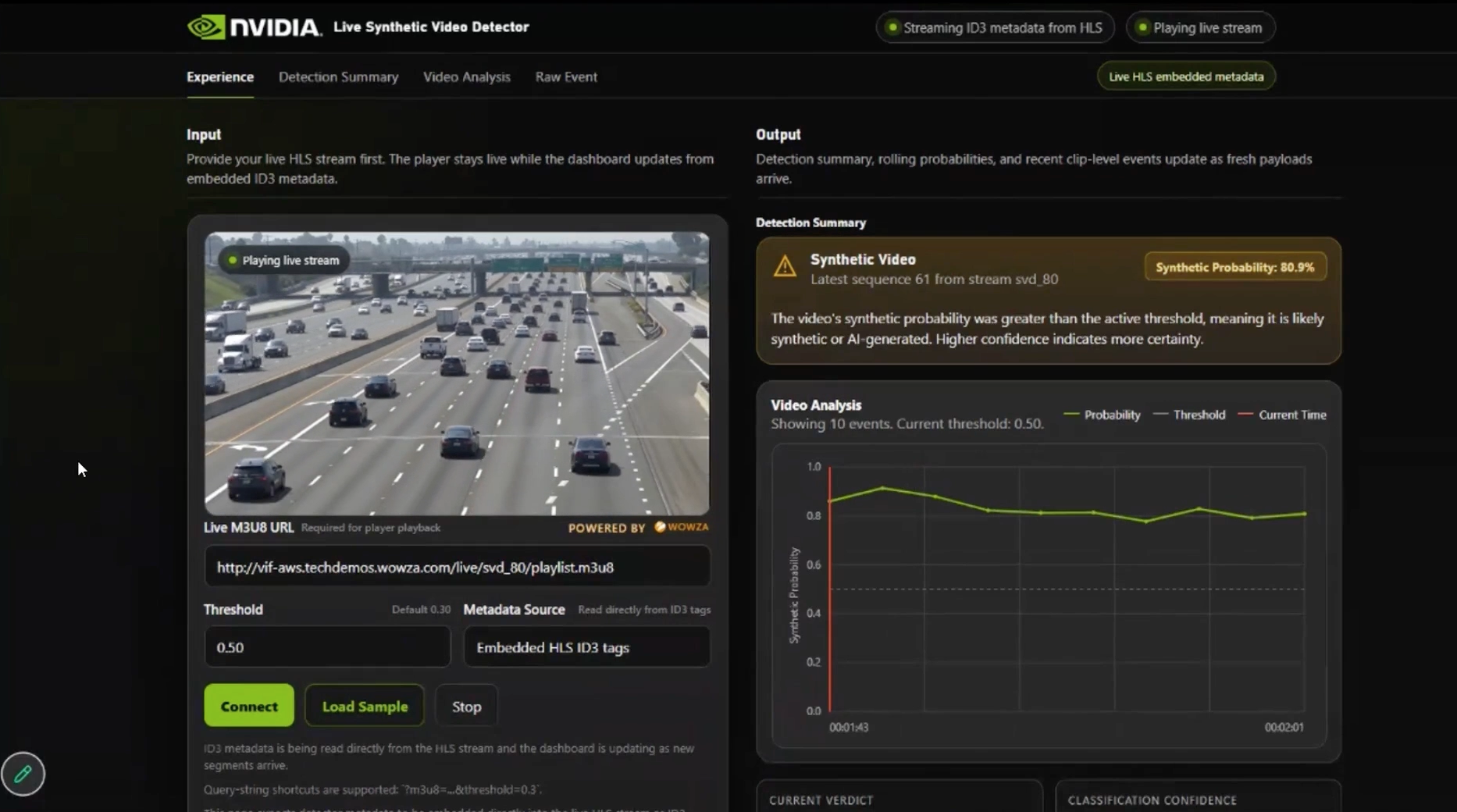Click the Threshold input showing 0.50

point(327,647)
